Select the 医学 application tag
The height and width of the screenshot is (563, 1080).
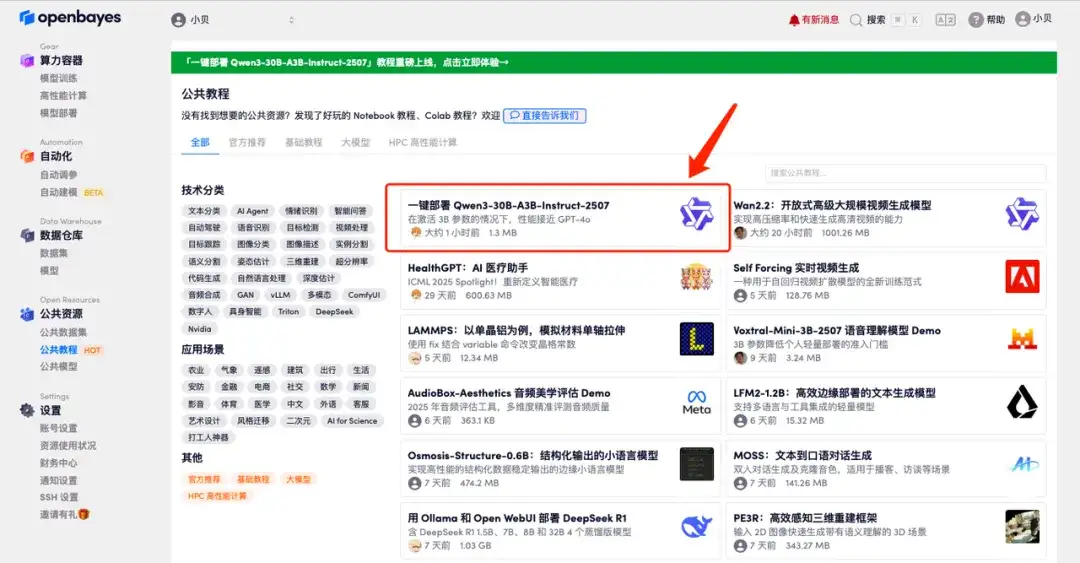coord(262,404)
